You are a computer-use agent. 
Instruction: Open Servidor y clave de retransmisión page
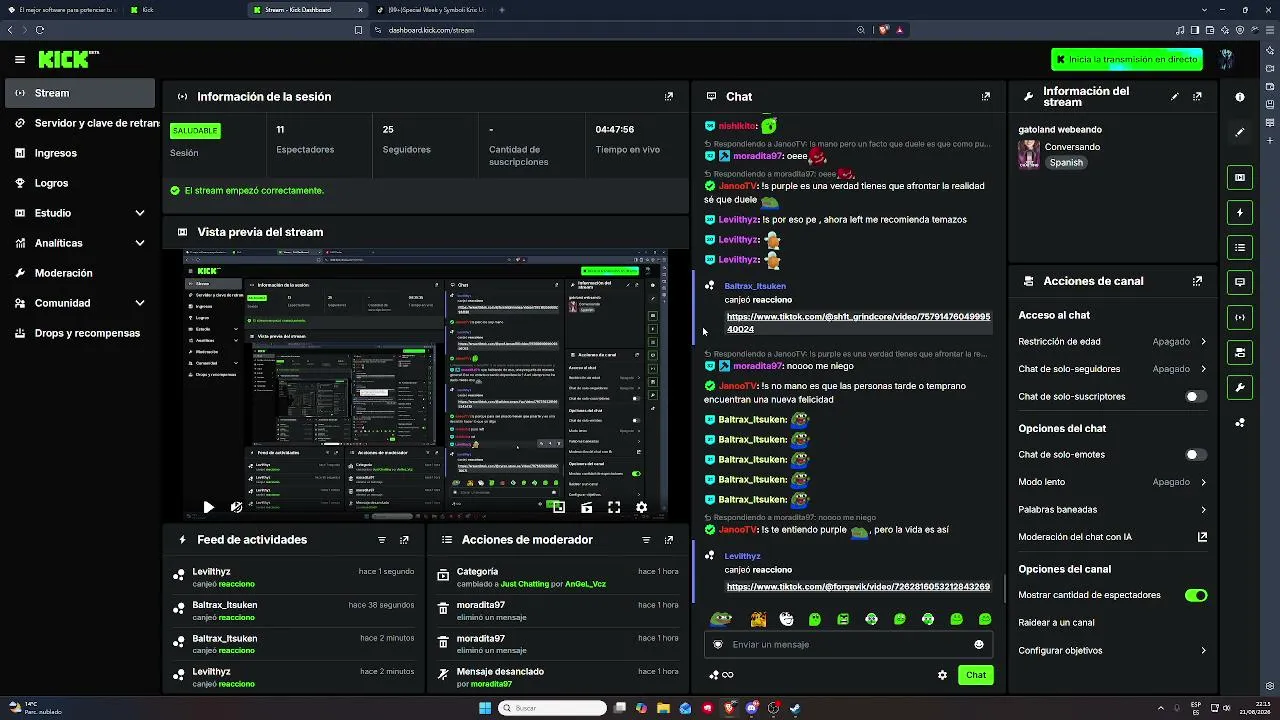click(x=80, y=123)
